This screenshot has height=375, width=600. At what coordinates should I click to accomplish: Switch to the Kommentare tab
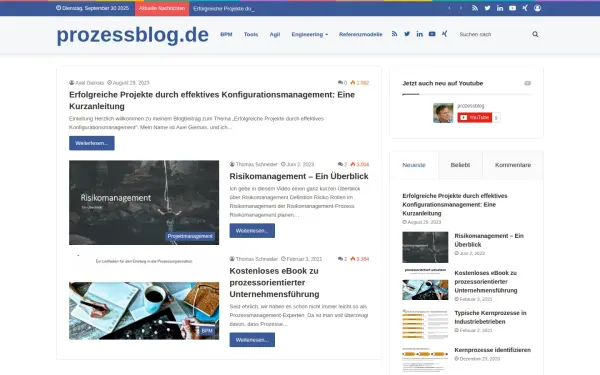(x=513, y=165)
